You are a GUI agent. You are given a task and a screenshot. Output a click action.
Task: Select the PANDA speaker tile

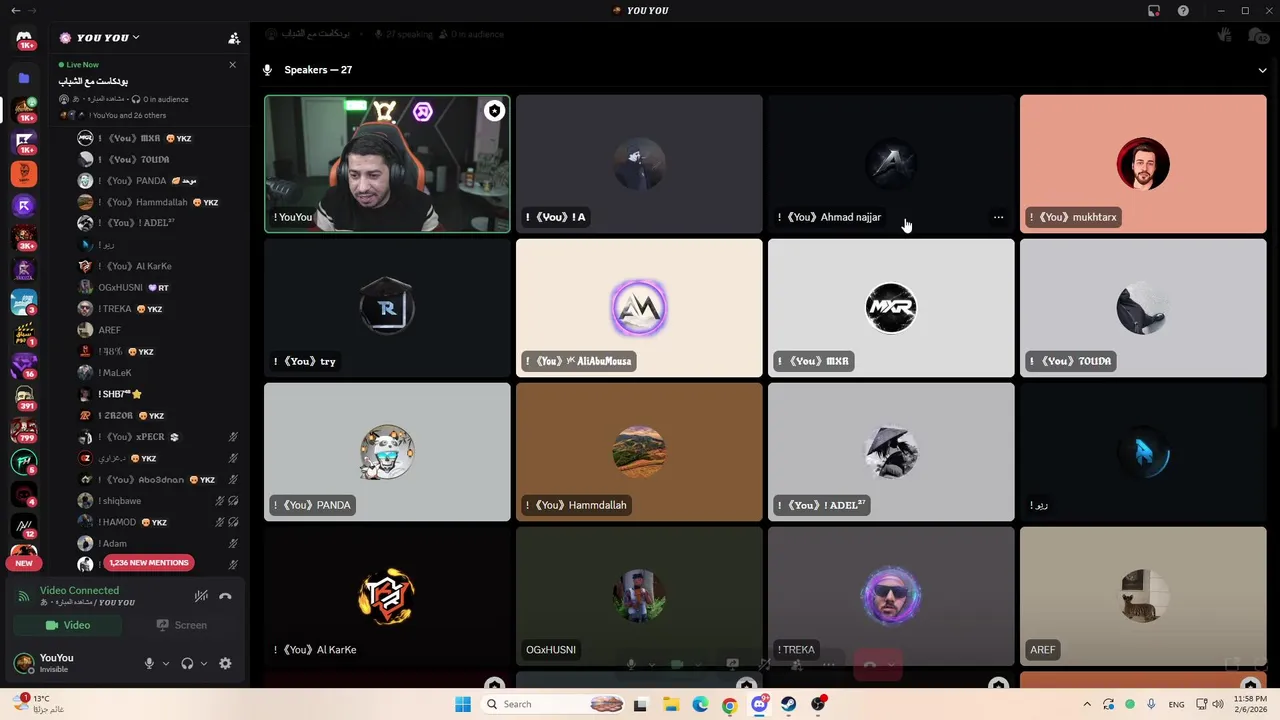pos(387,452)
